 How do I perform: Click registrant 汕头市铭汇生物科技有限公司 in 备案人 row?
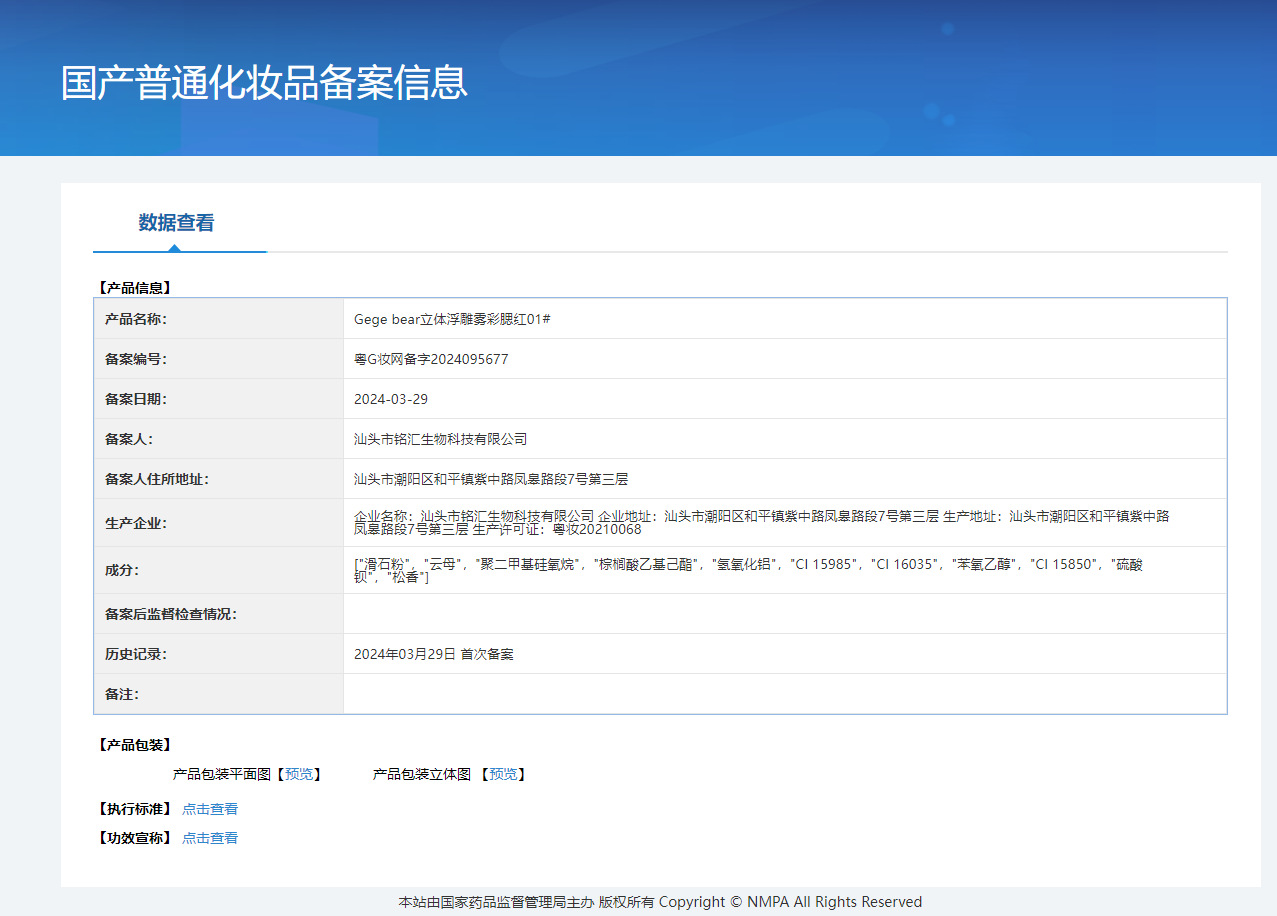click(x=440, y=439)
